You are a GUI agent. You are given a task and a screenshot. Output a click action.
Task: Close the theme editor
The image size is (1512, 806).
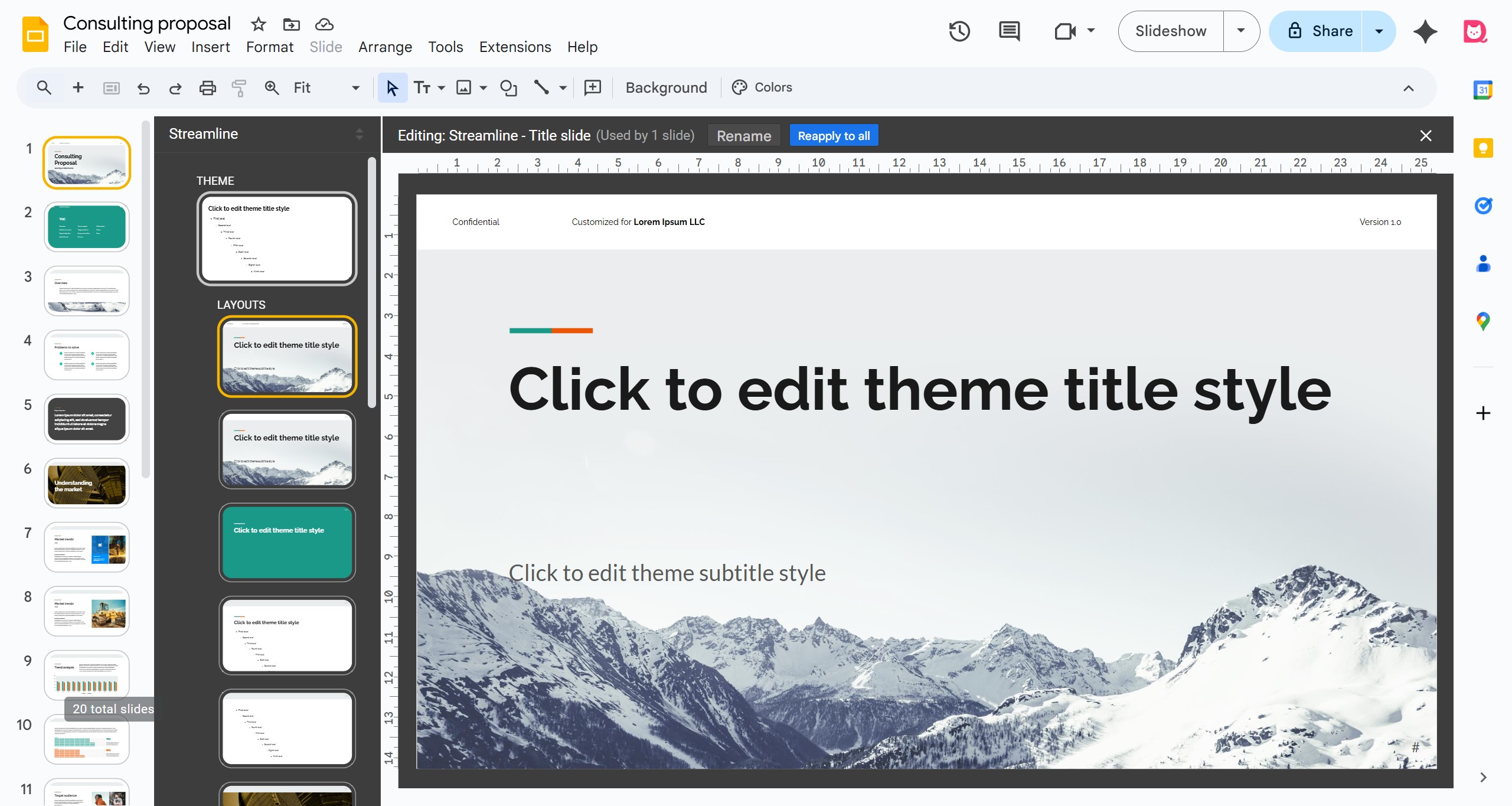[x=1425, y=136]
